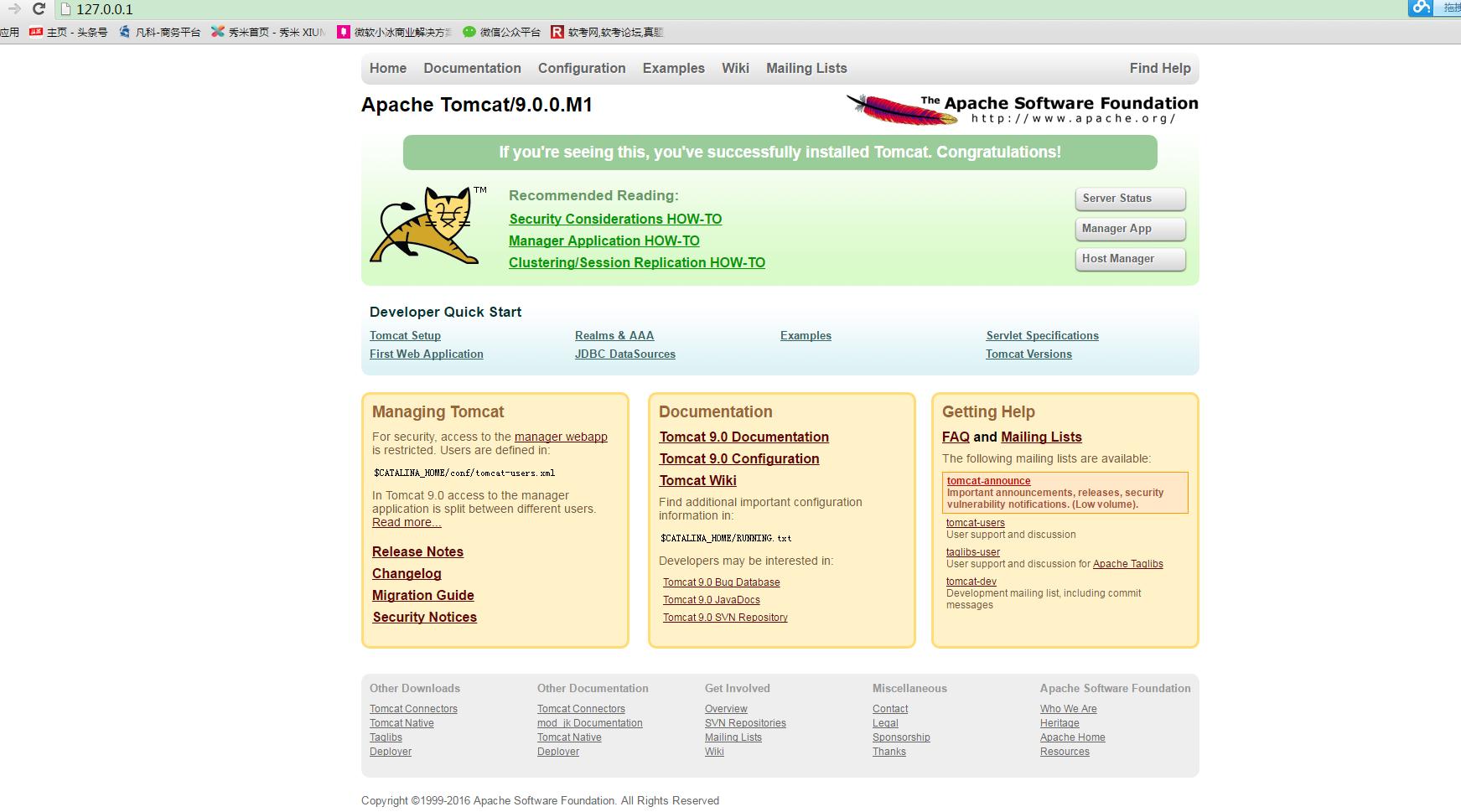Viewport: 1461px width, 812px height.
Task: Click the browser forward arrow
Action: point(14,9)
